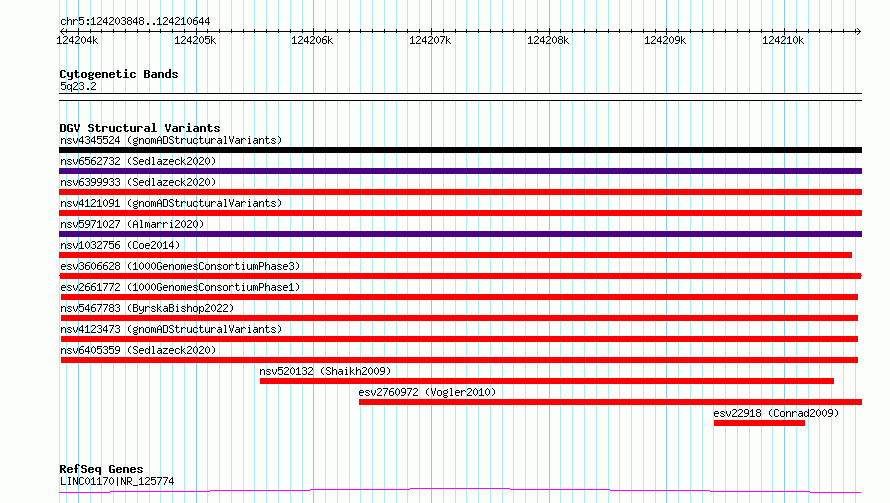Open nsv4121091 gnomAD variant label

pos(171,203)
